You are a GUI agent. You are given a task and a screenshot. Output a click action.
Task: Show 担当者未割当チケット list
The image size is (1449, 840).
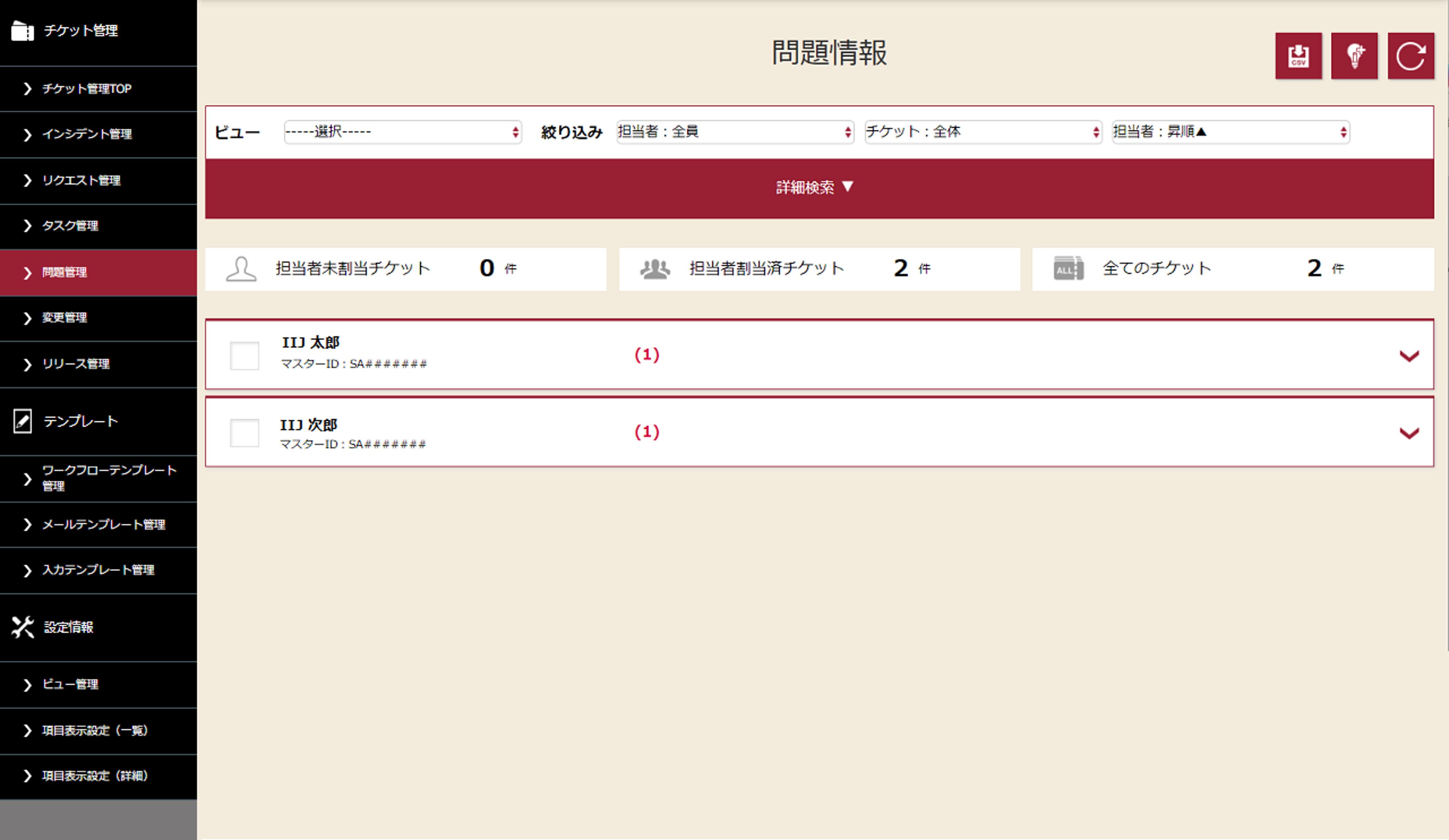405,269
